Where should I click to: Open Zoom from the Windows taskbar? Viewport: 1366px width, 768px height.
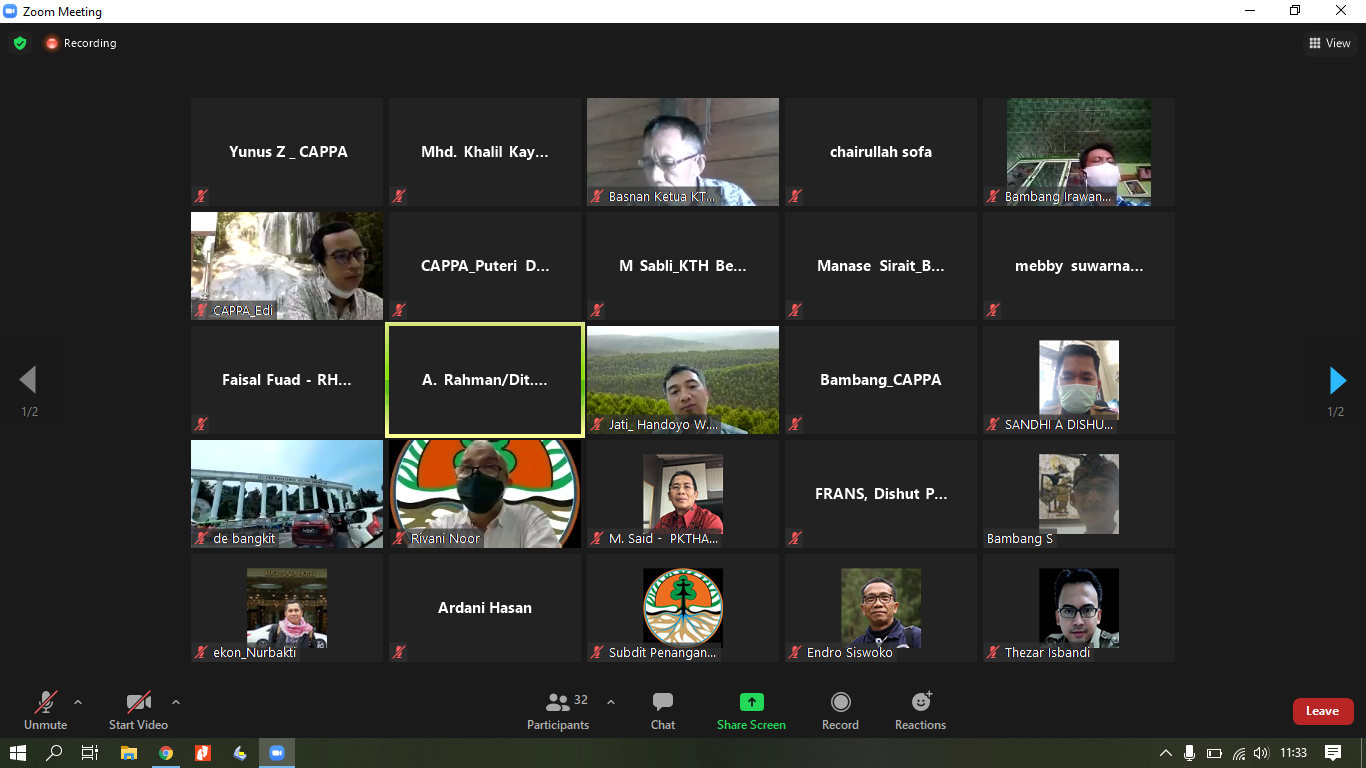[x=277, y=753]
